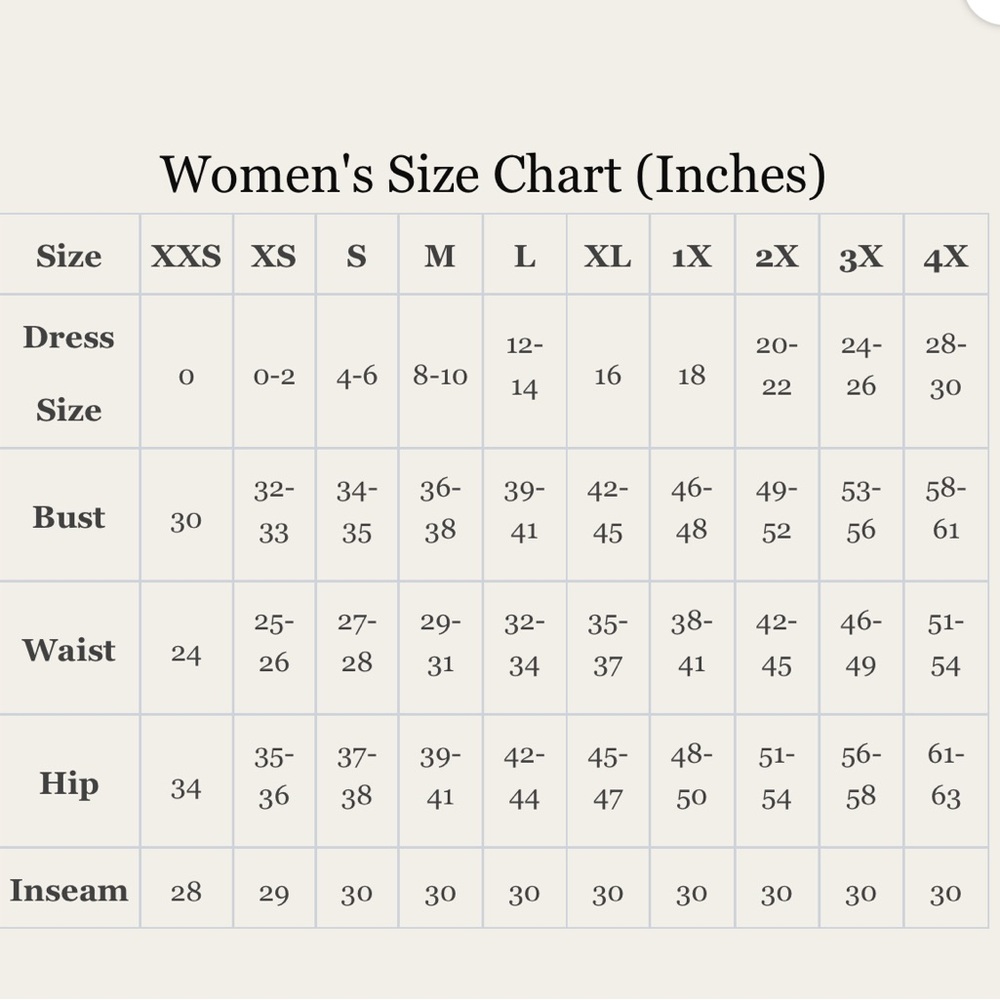
Task: Select the 42-45 bust cell under XL
Action: pyautogui.click(x=608, y=515)
